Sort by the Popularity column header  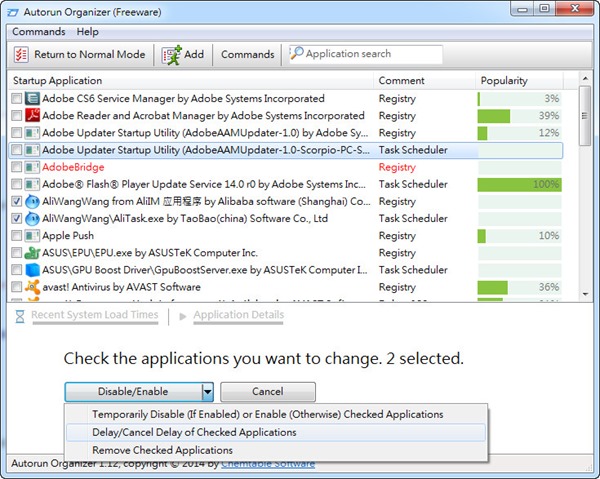click(519, 81)
